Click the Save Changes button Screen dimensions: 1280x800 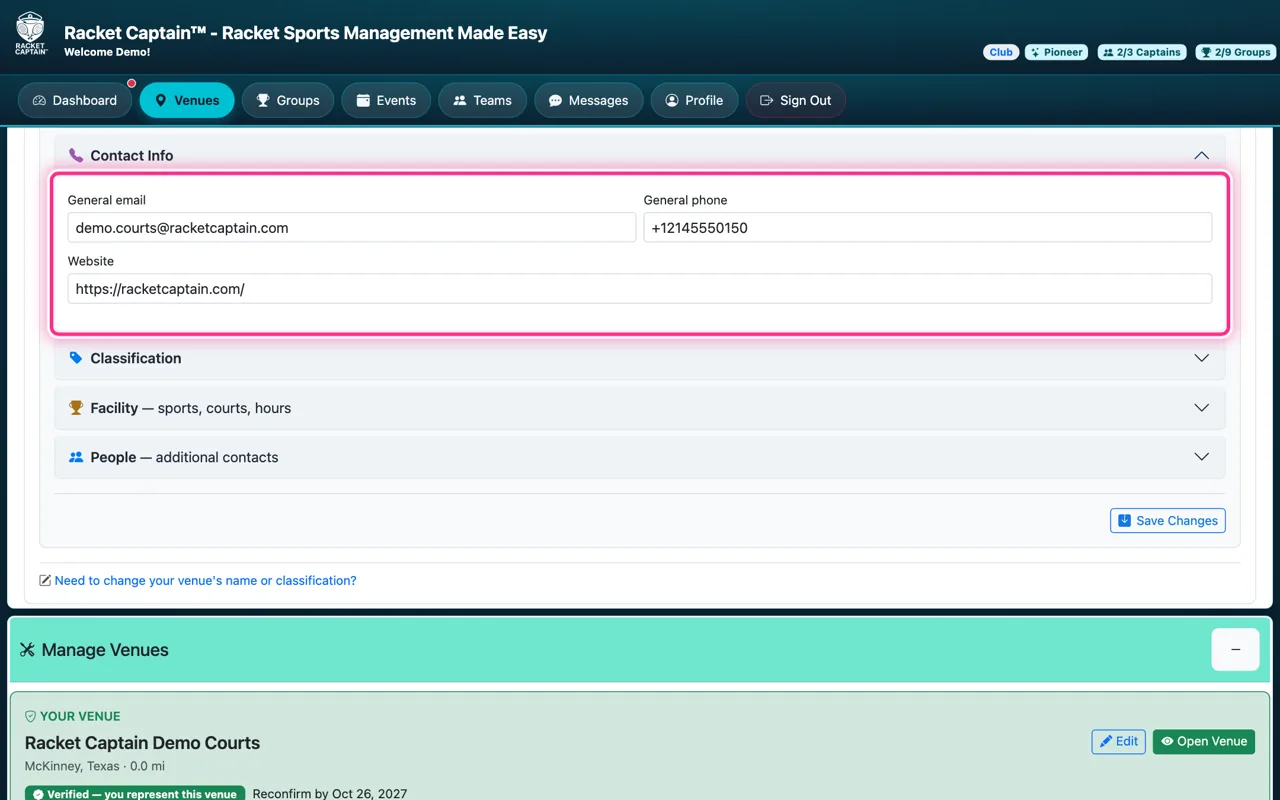pyautogui.click(x=1167, y=520)
